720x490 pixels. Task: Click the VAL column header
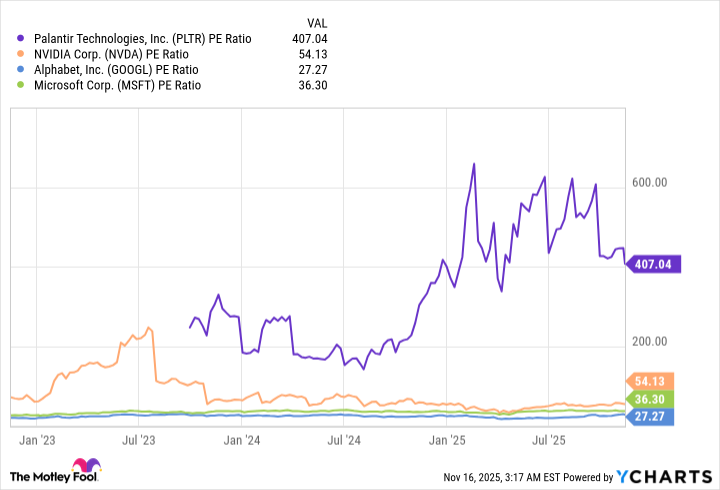coord(317,23)
